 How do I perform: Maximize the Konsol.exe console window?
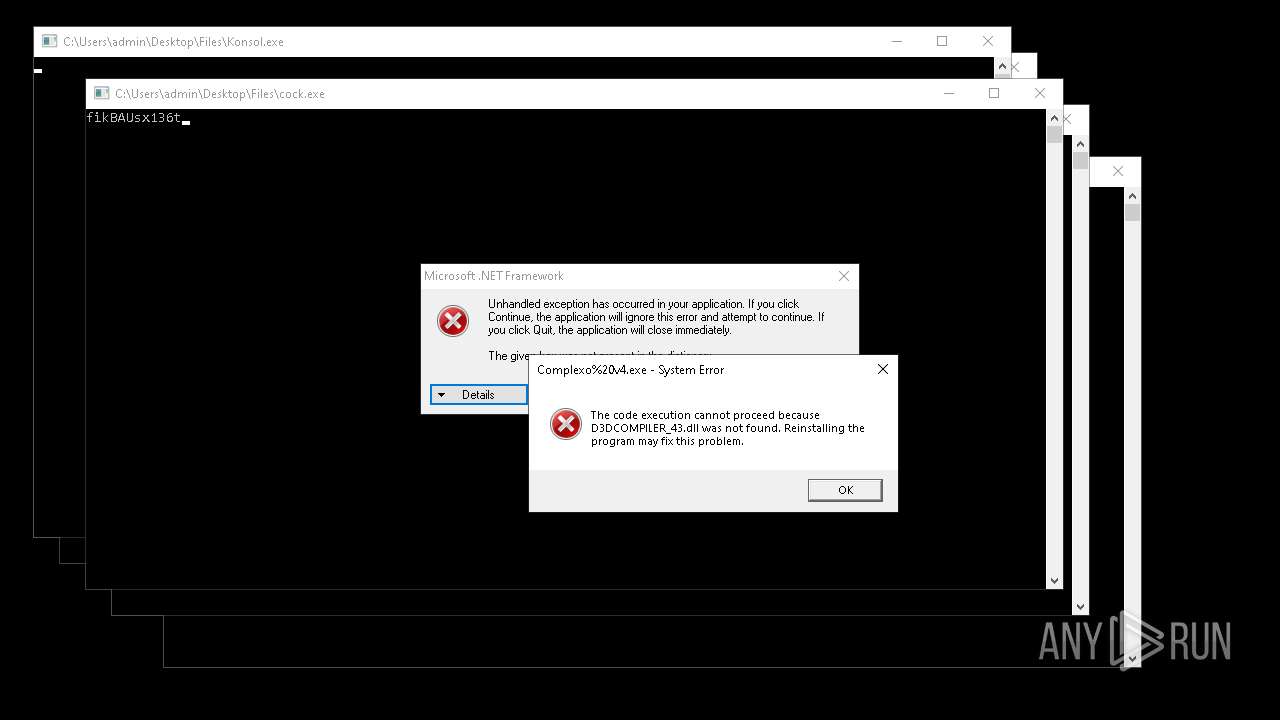tap(942, 41)
